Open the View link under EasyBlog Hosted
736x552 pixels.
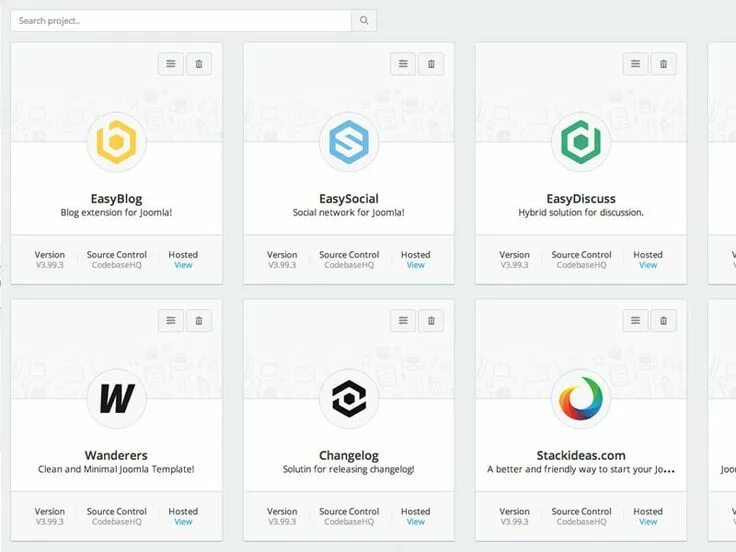(183, 265)
